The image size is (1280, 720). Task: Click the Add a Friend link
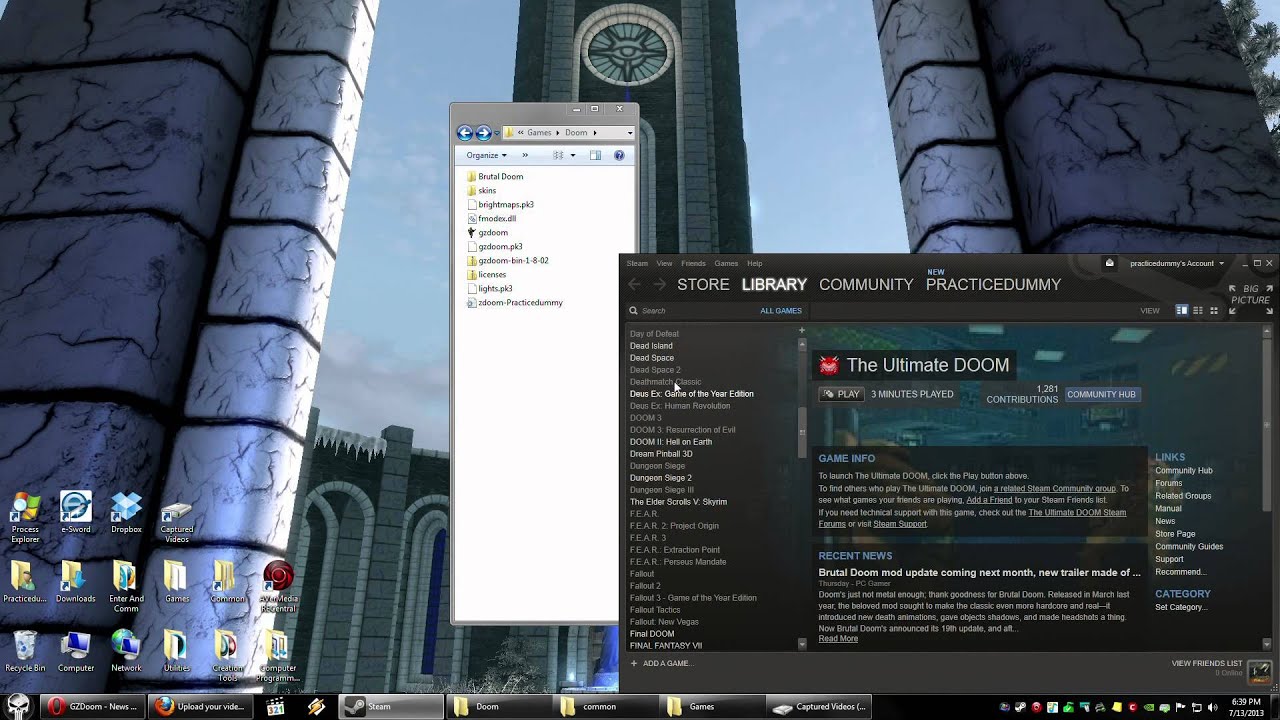point(989,500)
